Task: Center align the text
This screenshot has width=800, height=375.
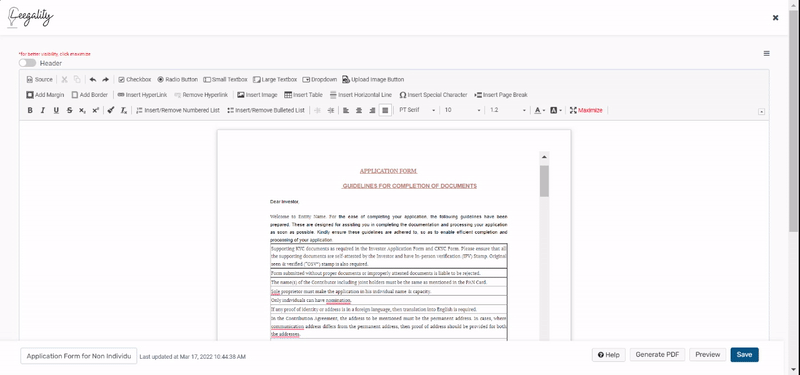Action: pos(359,110)
